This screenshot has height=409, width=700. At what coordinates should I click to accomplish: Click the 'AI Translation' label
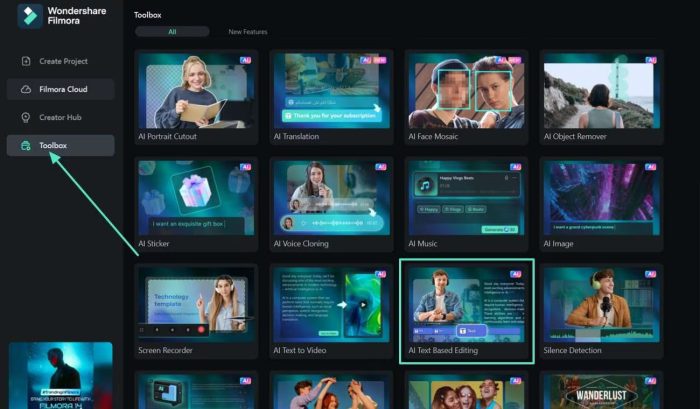click(296, 137)
